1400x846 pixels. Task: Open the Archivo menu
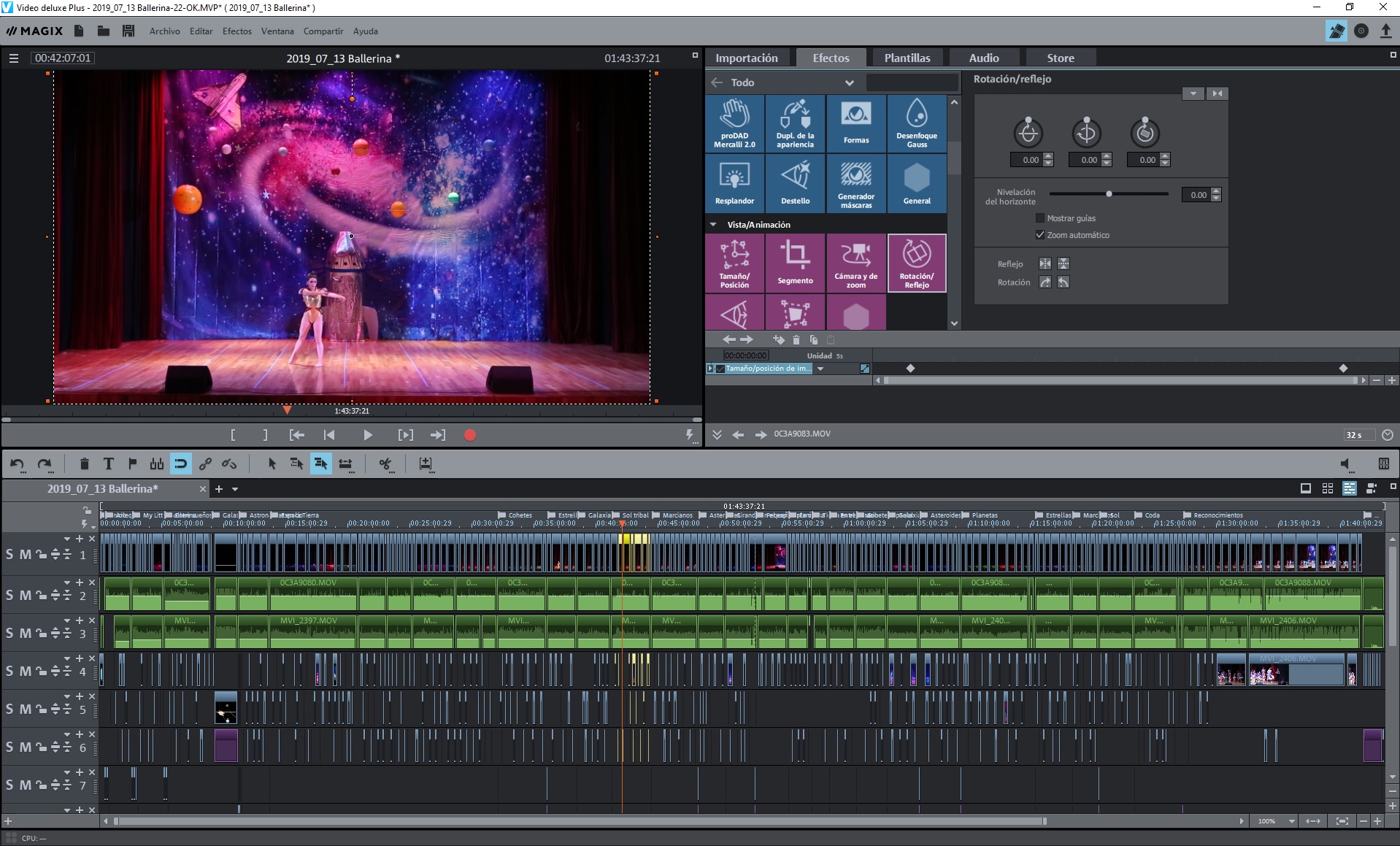165,31
